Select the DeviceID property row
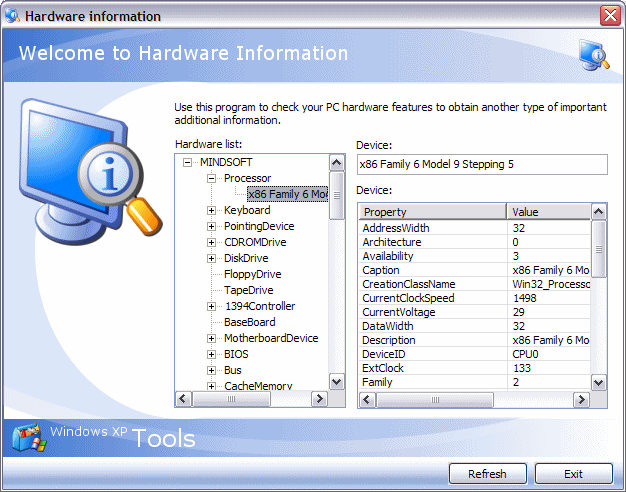This screenshot has width=626, height=492. click(475, 354)
